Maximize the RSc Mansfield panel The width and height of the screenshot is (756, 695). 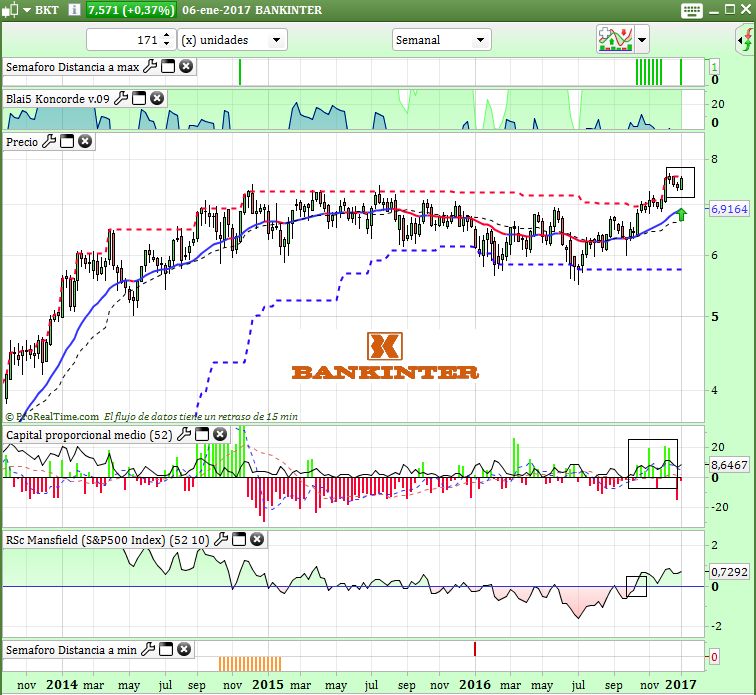pyautogui.click(x=239, y=539)
